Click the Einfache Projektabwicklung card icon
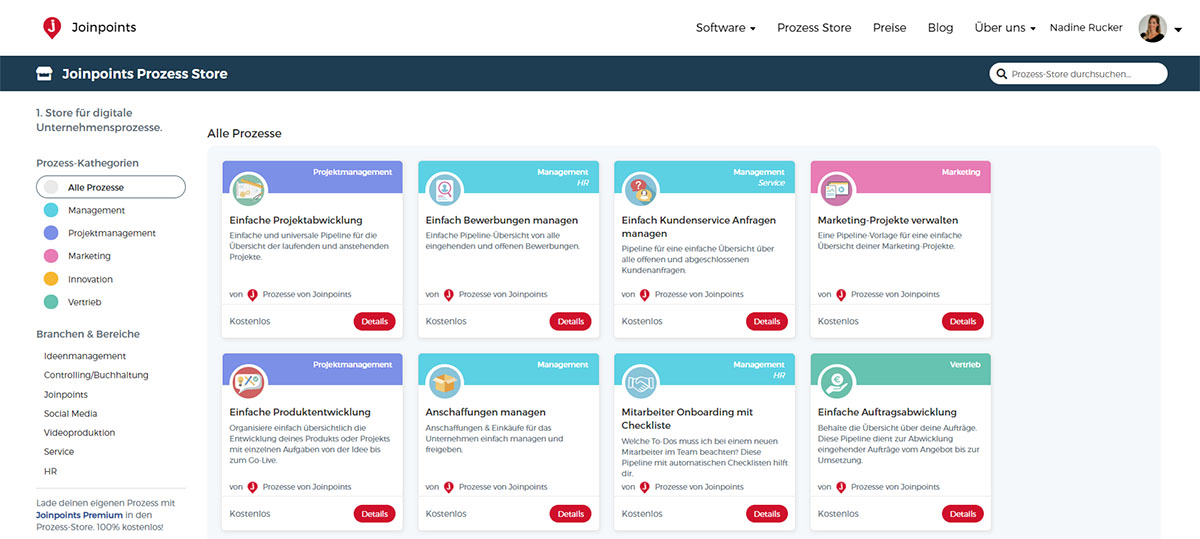1200x539 pixels. click(x=248, y=189)
